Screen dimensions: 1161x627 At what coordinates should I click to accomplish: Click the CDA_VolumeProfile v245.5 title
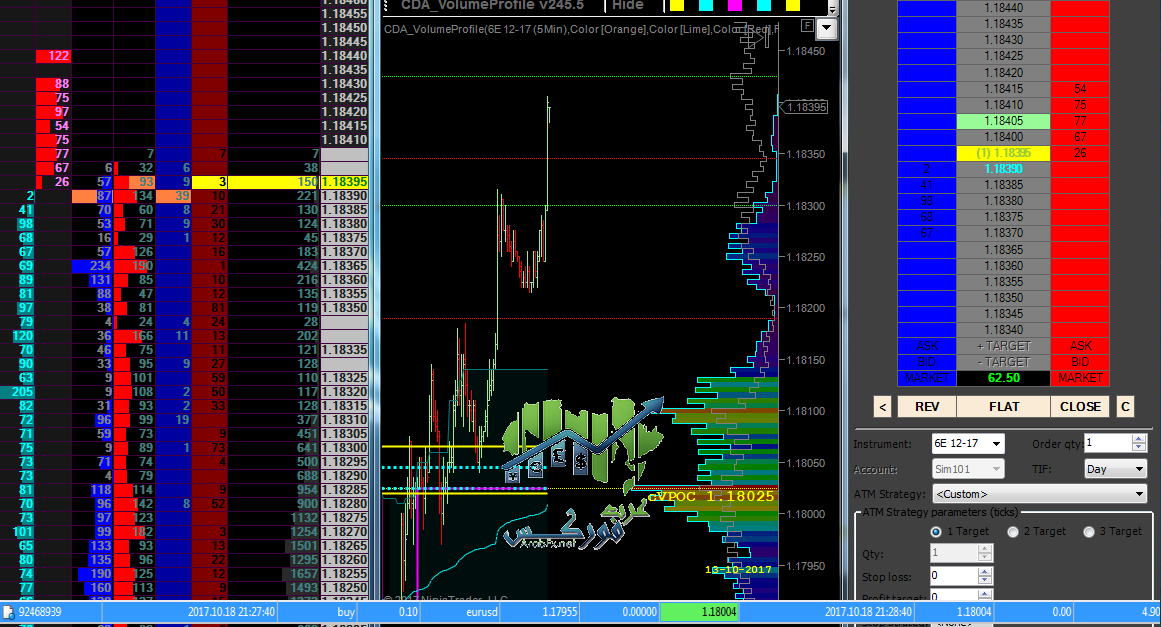492,6
